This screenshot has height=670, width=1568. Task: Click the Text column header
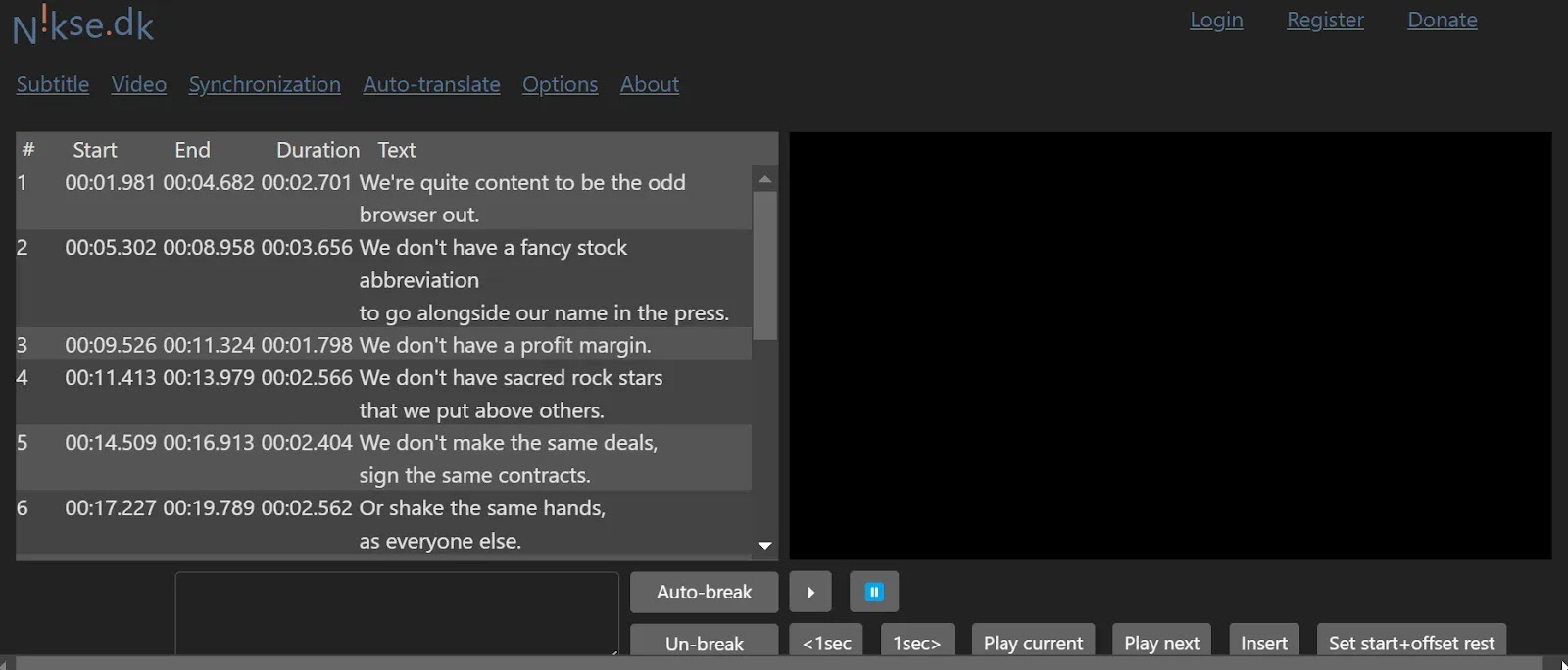tap(397, 150)
